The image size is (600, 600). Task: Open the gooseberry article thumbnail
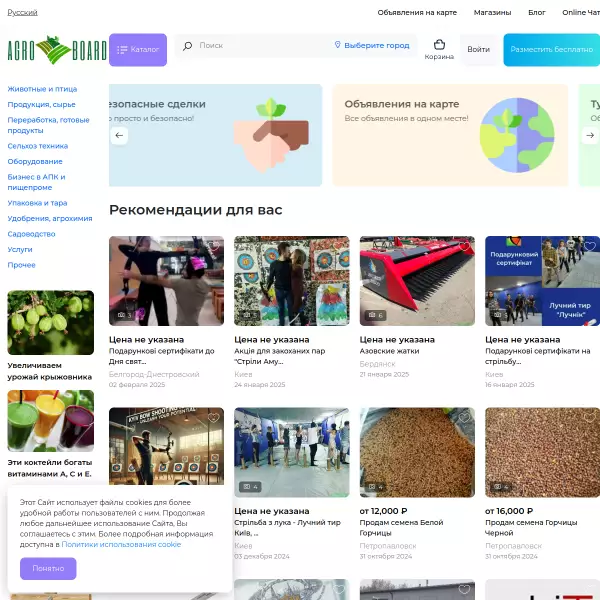pyautogui.click(x=51, y=323)
